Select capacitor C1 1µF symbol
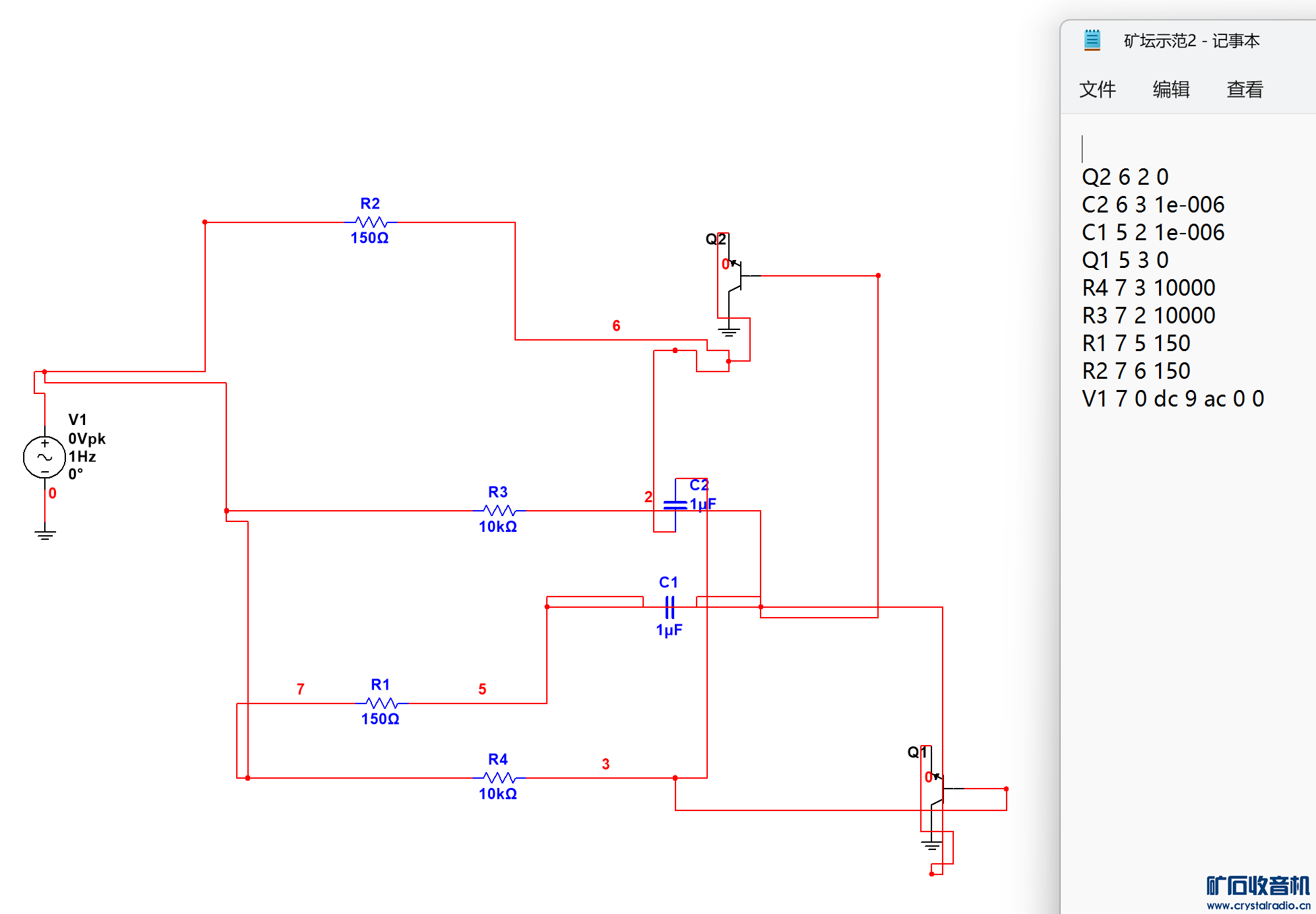This screenshot has height=914, width=1316. click(670, 607)
